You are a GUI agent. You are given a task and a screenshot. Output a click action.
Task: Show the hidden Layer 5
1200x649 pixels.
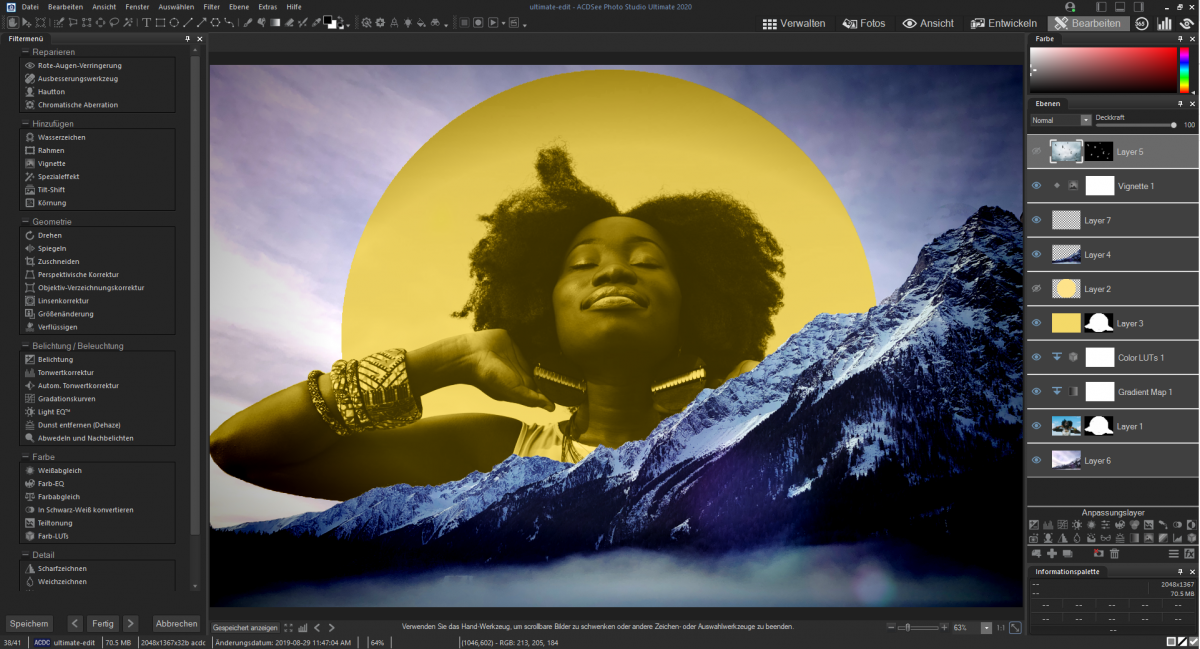tap(1036, 152)
